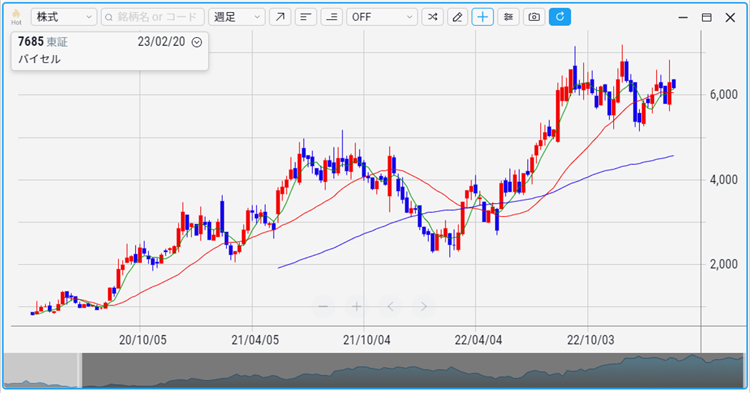
Task: Move chart right with forward arrow
Action: [424, 306]
